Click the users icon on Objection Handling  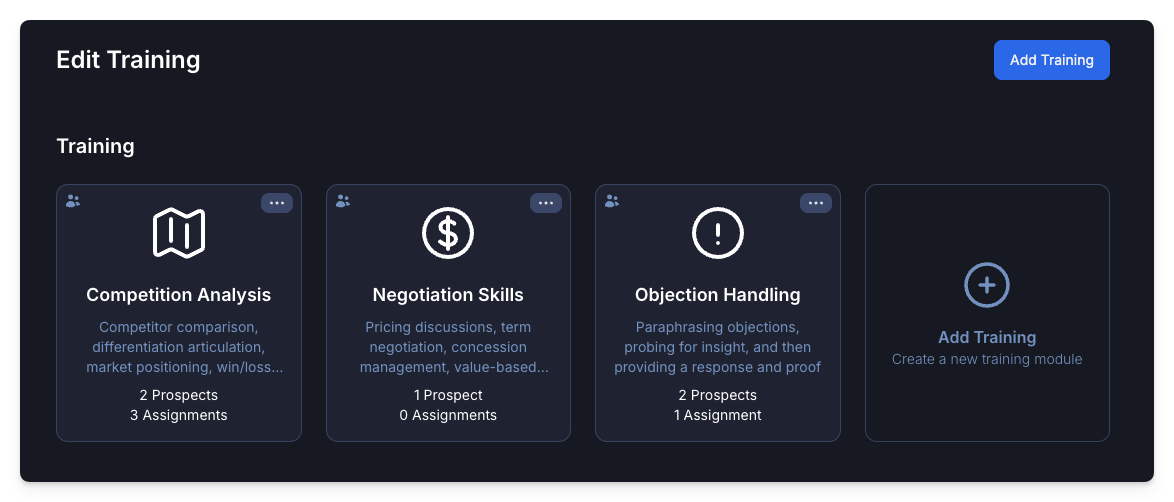(612, 201)
